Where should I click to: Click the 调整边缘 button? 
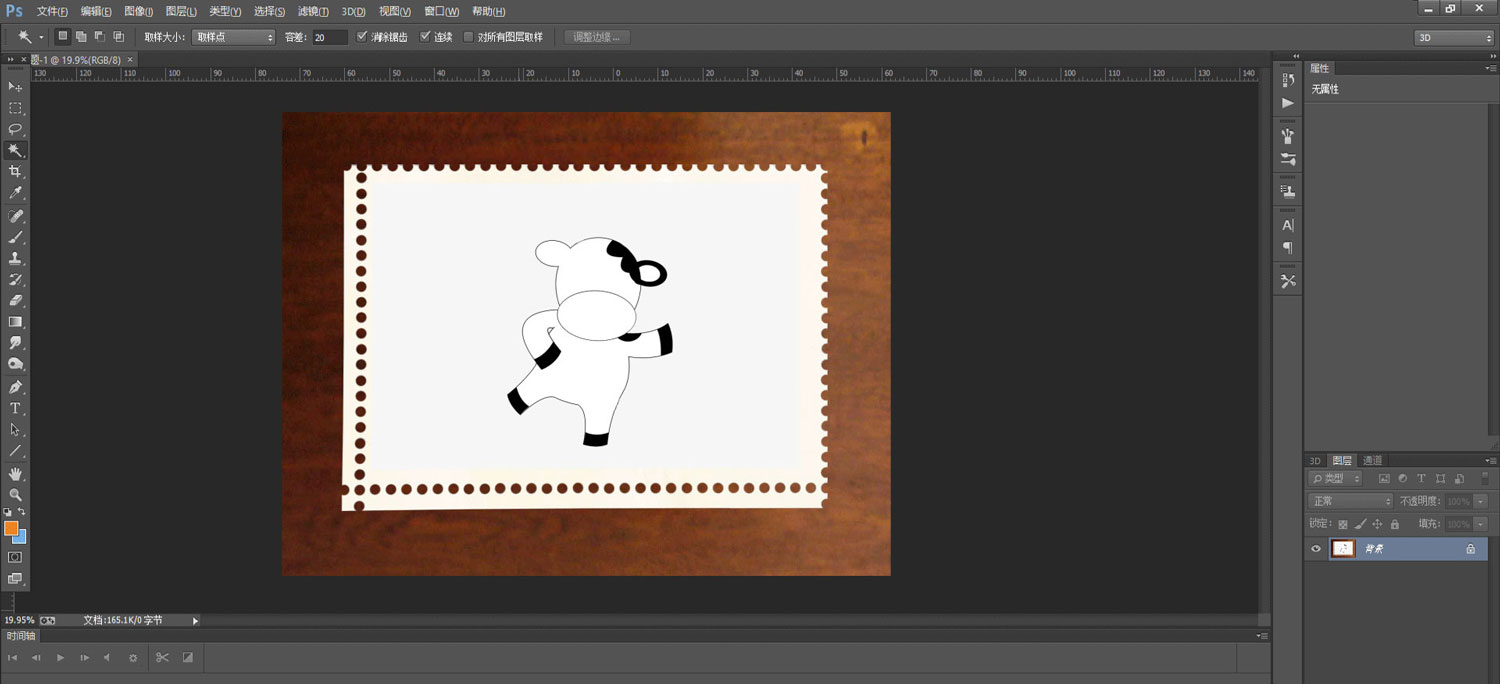[x=597, y=36]
